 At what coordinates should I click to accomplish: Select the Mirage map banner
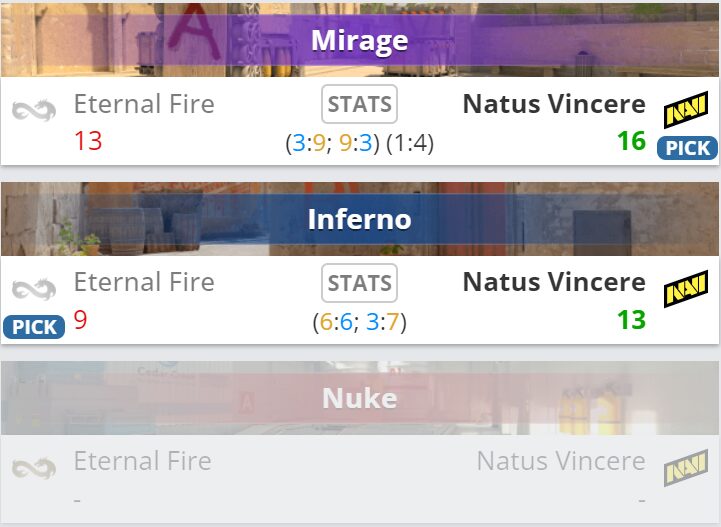pos(360,40)
